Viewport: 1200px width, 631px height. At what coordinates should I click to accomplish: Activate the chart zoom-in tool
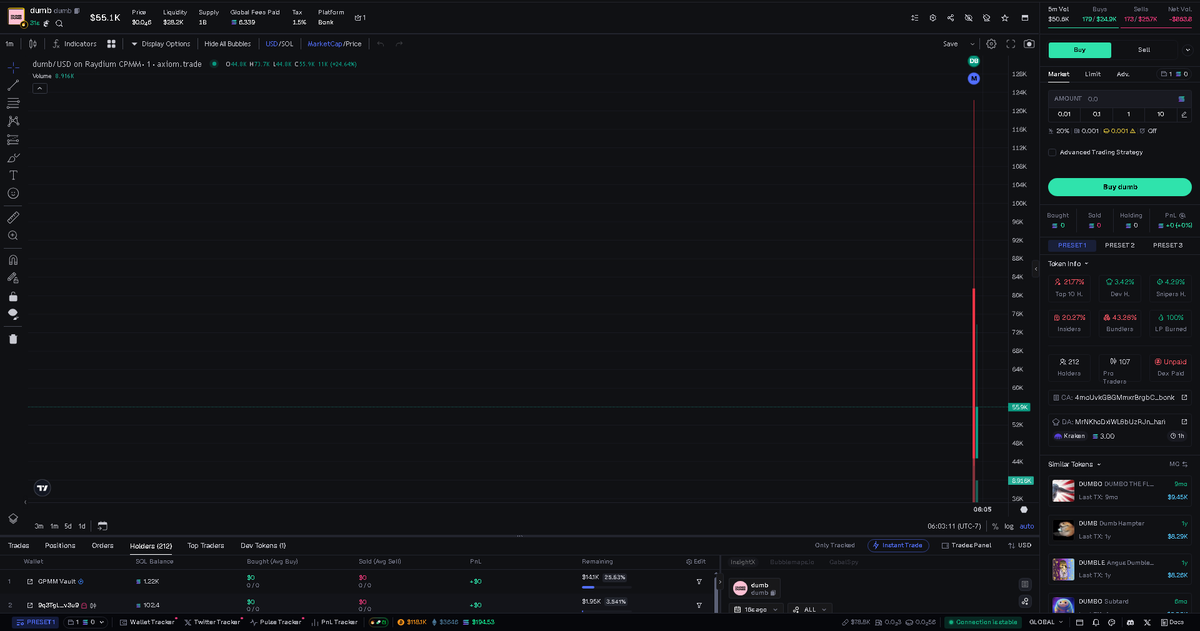[x=13, y=235]
